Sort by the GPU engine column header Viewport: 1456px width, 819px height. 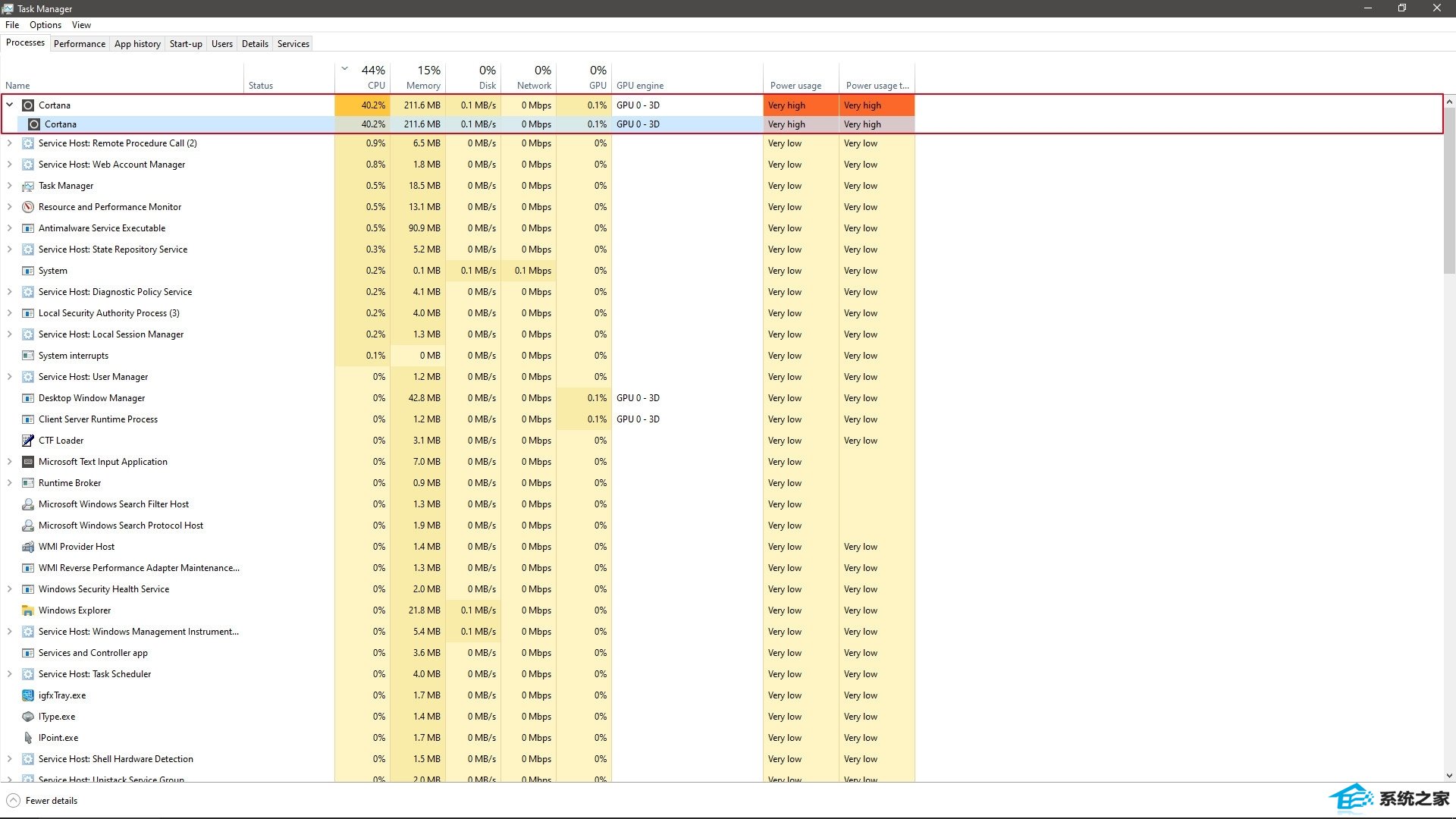coord(687,77)
